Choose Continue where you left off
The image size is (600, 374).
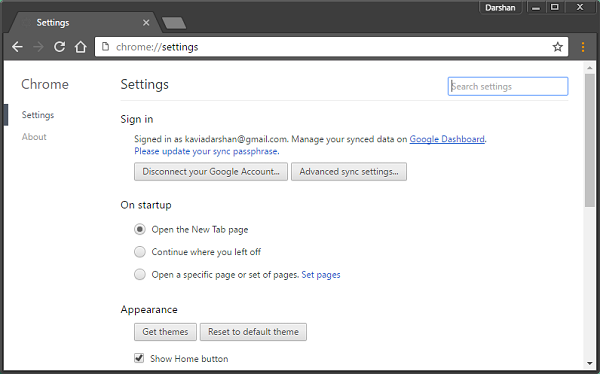point(140,252)
